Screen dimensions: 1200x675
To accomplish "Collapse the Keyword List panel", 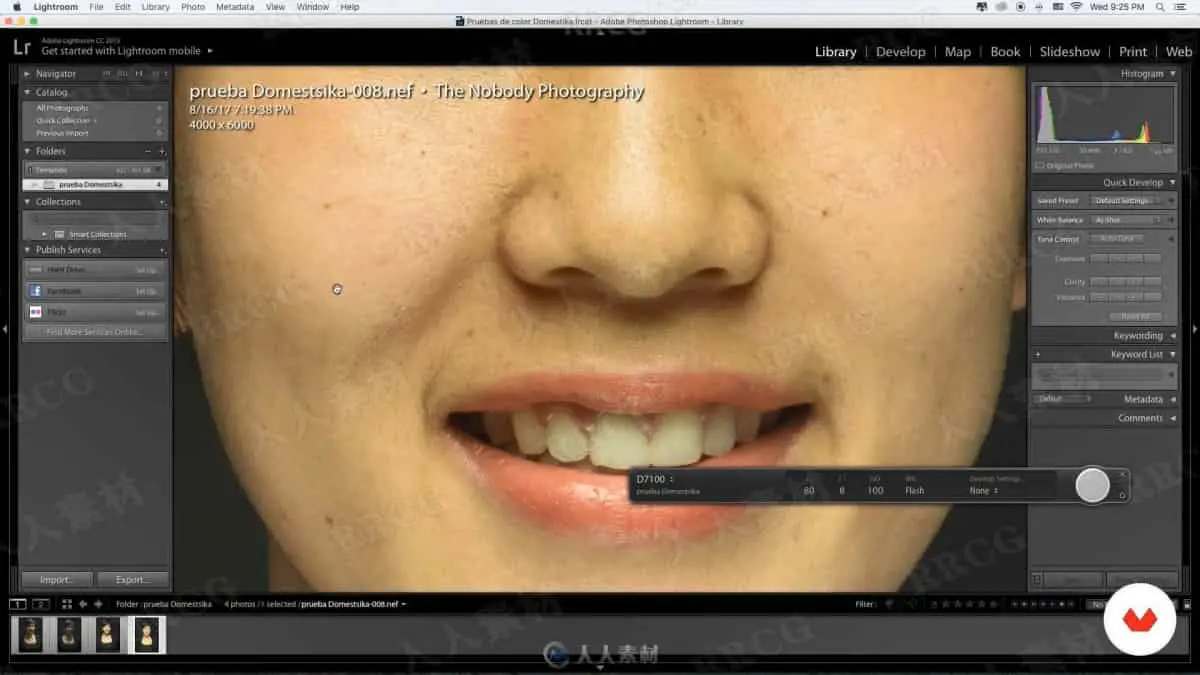I will [1172, 355].
